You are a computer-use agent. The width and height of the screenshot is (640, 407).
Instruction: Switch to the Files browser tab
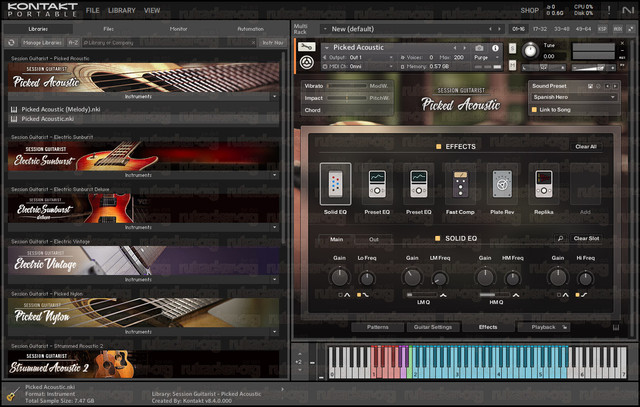click(x=109, y=29)
